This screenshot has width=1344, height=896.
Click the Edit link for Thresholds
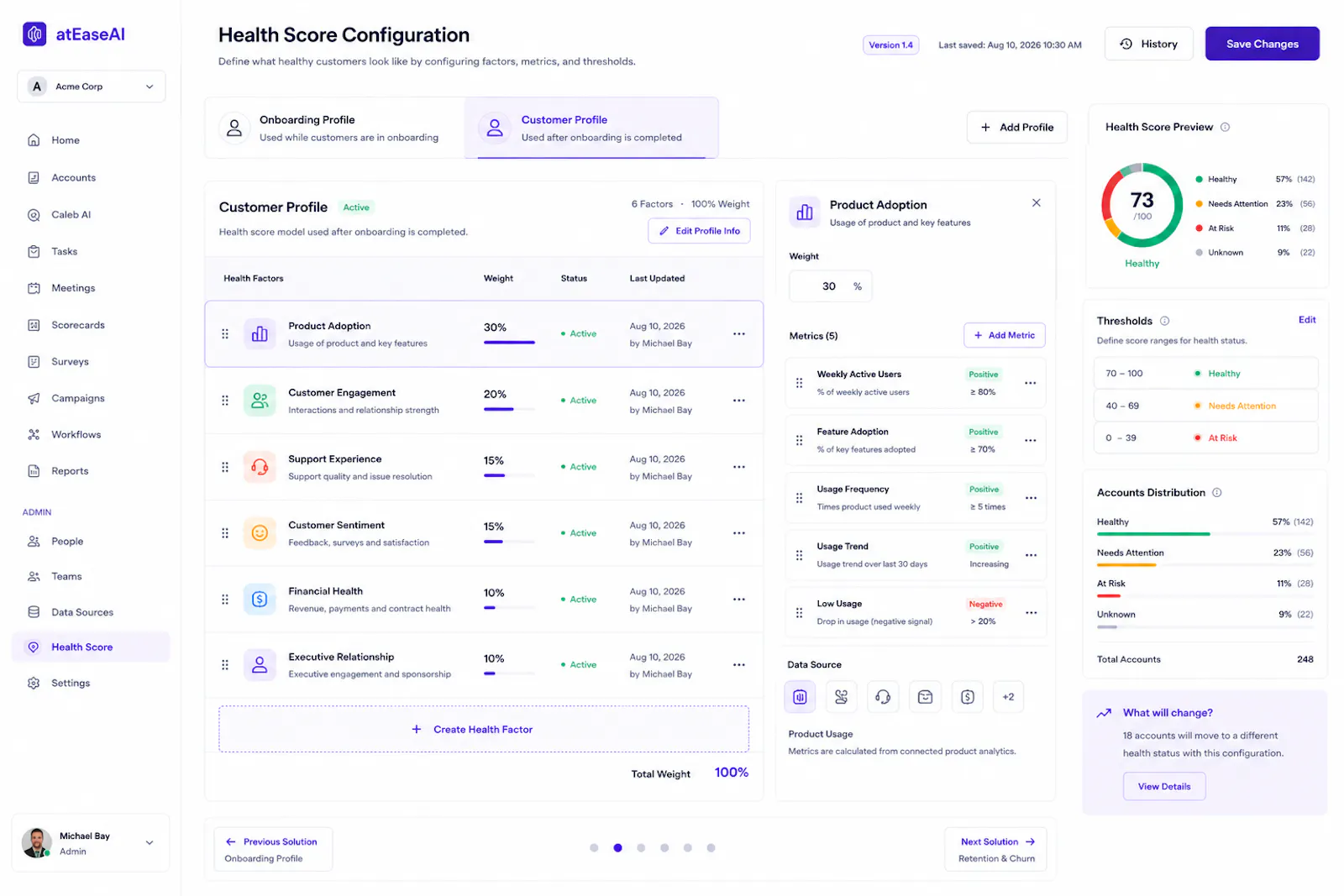1307,320
